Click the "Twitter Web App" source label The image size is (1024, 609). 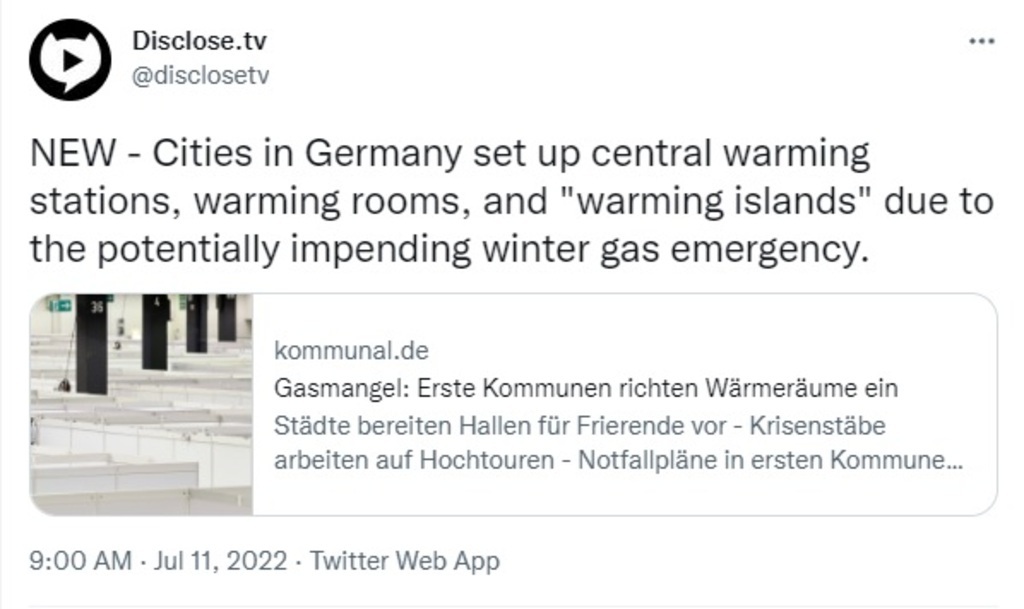tap(404, 560)
